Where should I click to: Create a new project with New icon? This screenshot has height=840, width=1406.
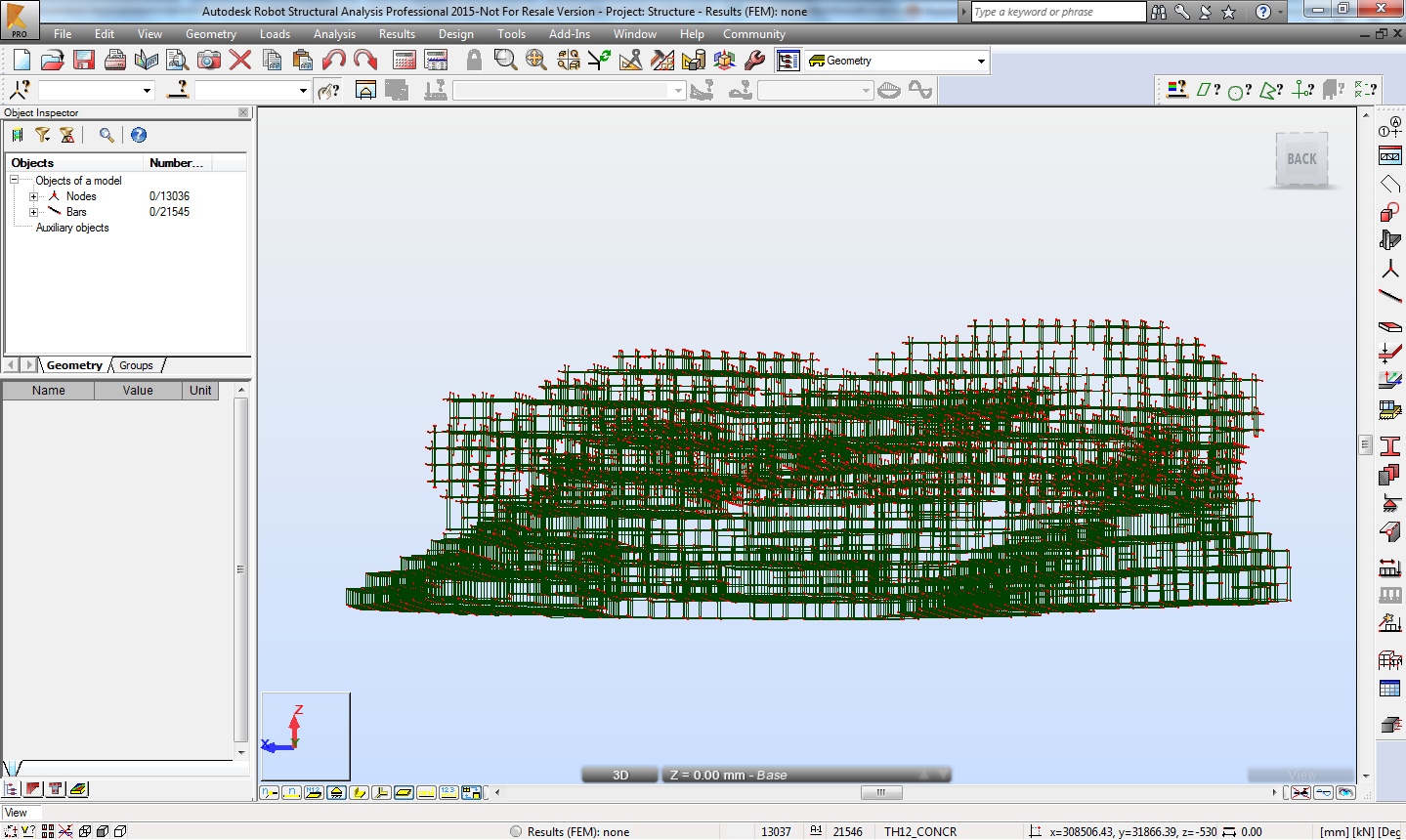pos(21,61)
